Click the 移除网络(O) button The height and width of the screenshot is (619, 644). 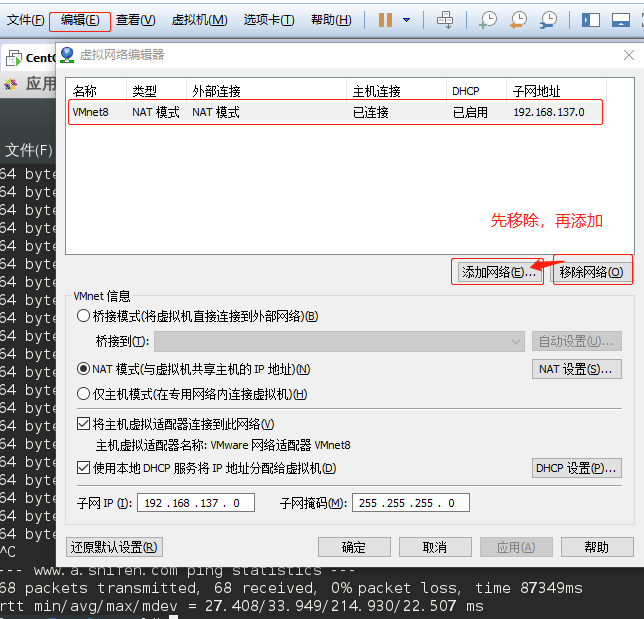(591, 272)
